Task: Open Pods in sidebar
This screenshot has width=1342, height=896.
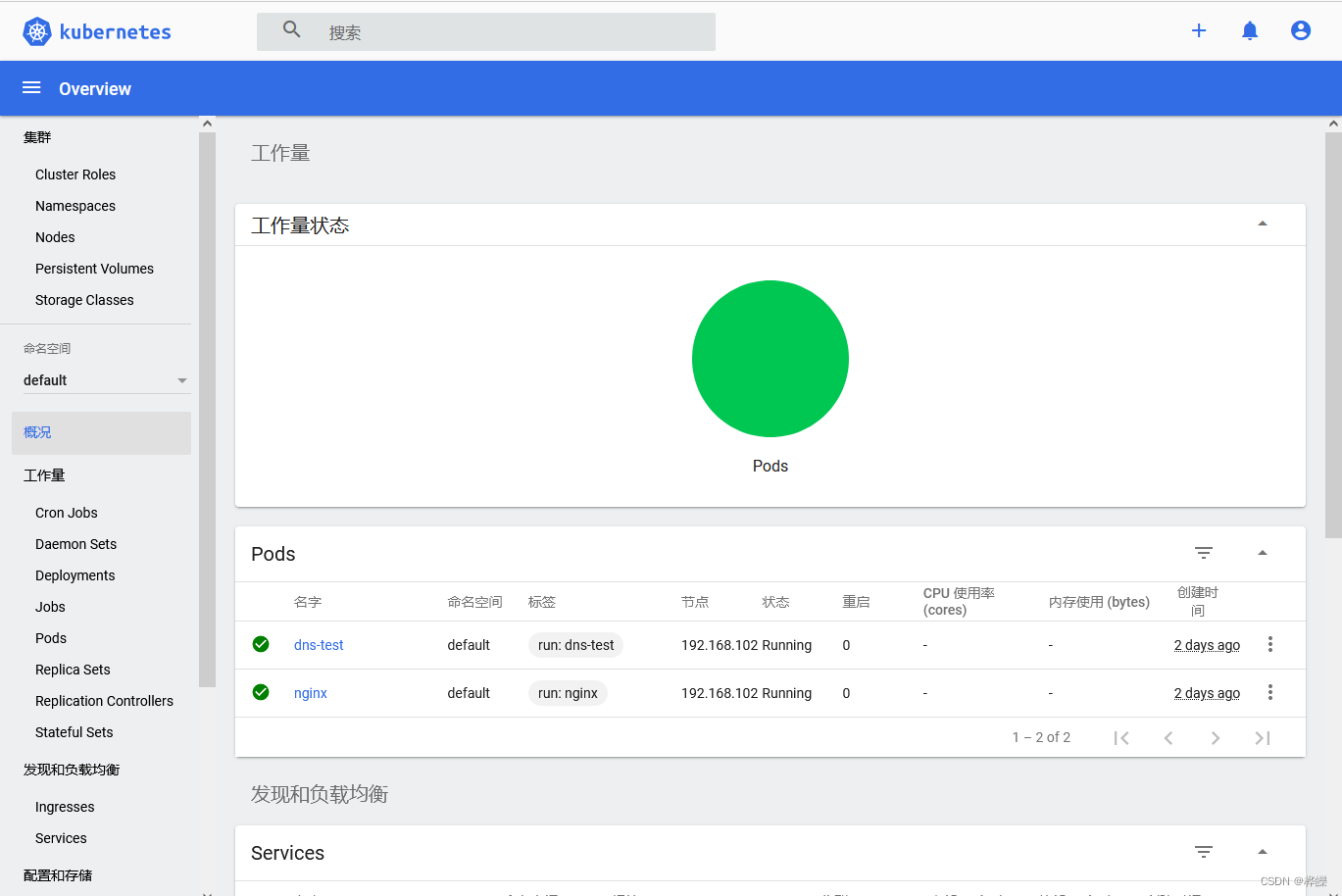Action: pos(51,638)
